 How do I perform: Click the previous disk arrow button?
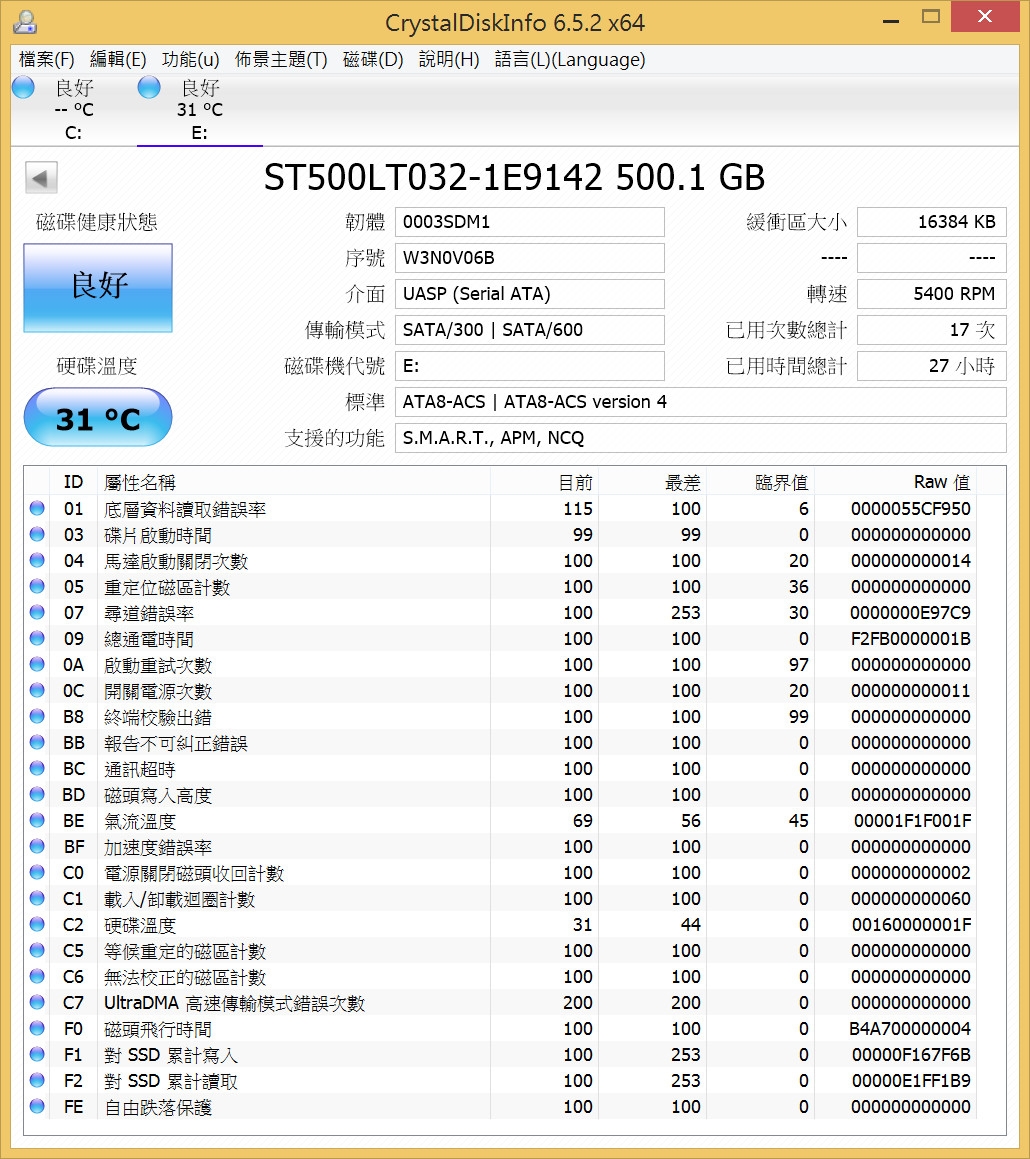(x=41, y=177)
